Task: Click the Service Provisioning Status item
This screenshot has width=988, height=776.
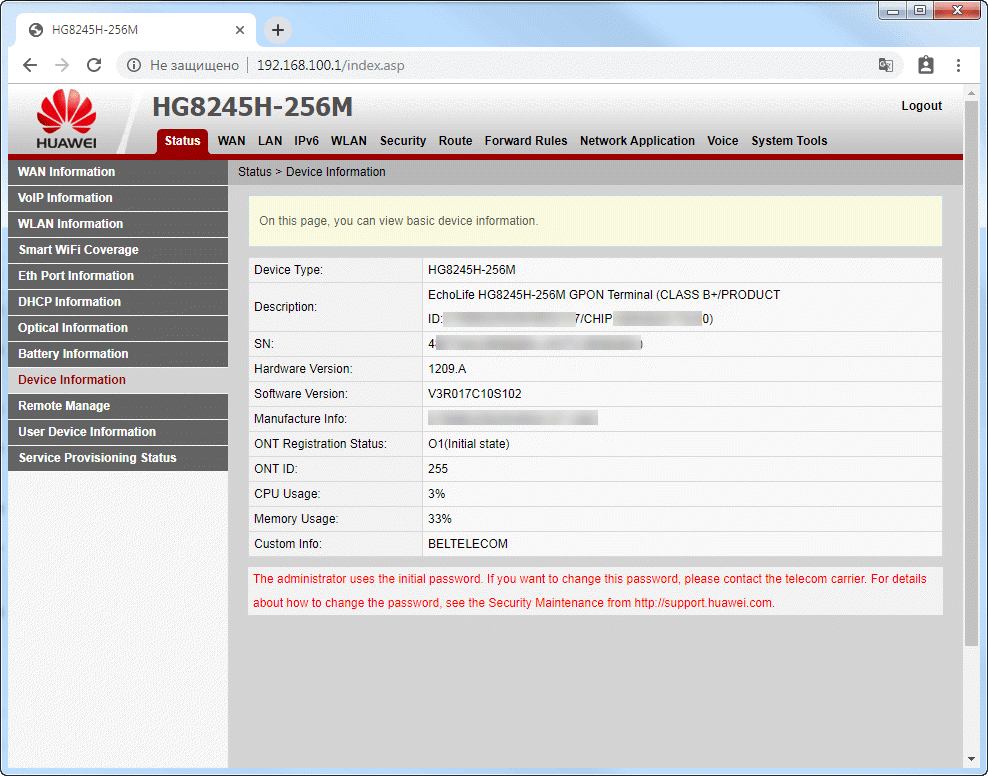Action: (x=97, y=458)
